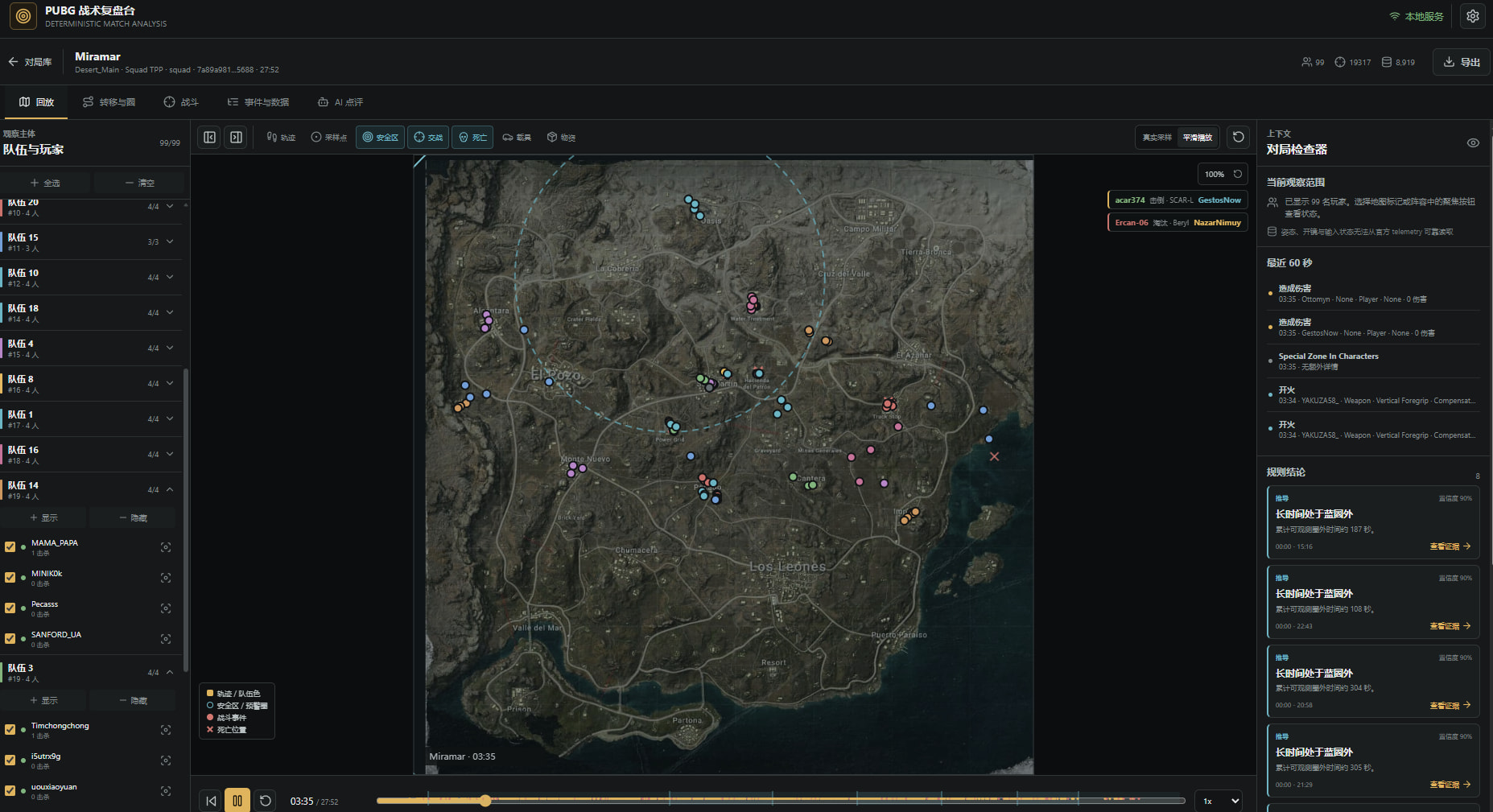
Task: Collapse the left side panel
Action: pos(210,137)
